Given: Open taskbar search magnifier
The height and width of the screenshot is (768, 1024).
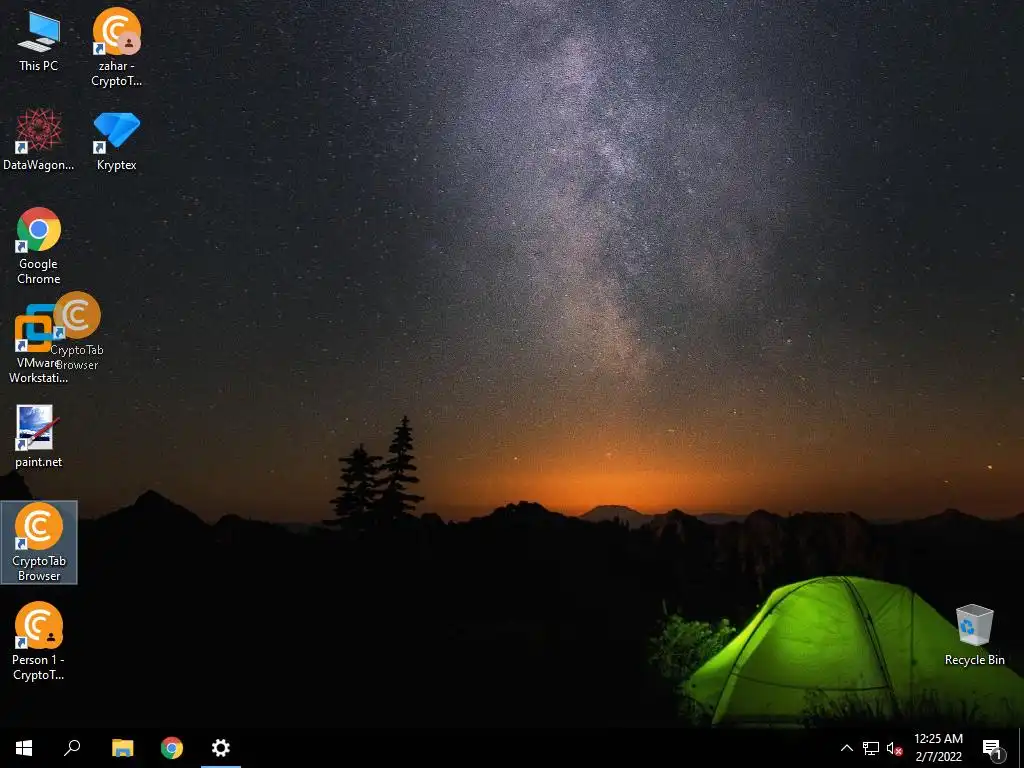Looking at the screenshot, I should click(x=72, y=748).
